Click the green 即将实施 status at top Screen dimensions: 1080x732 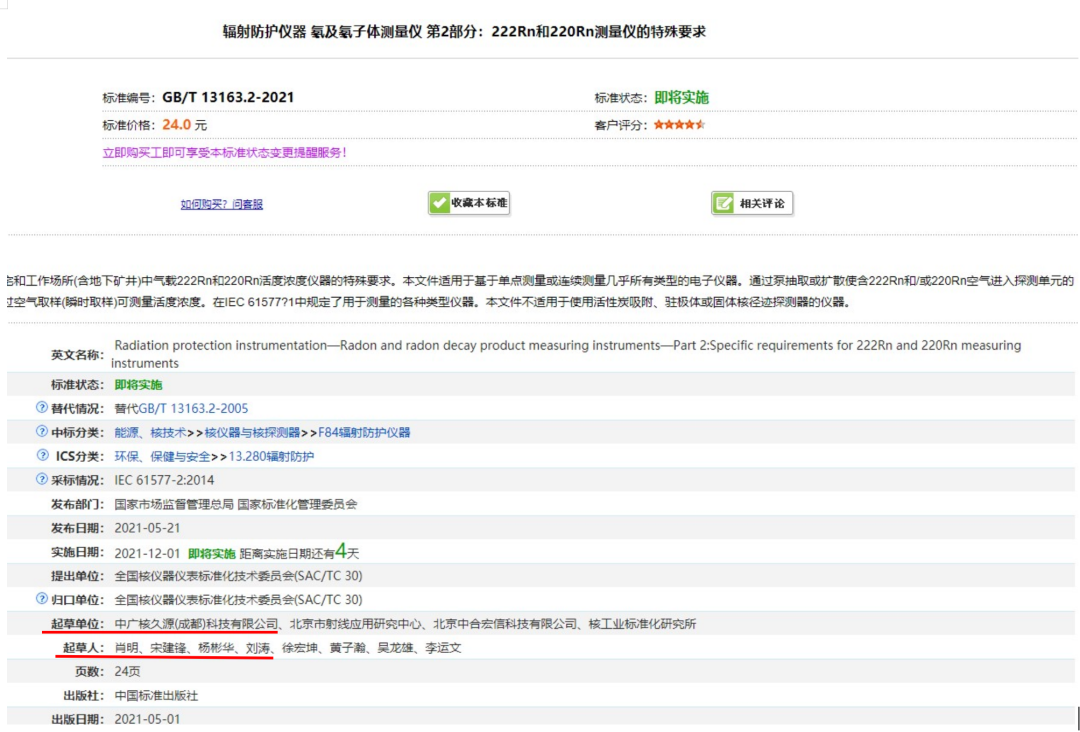click(x=681, y=98)
